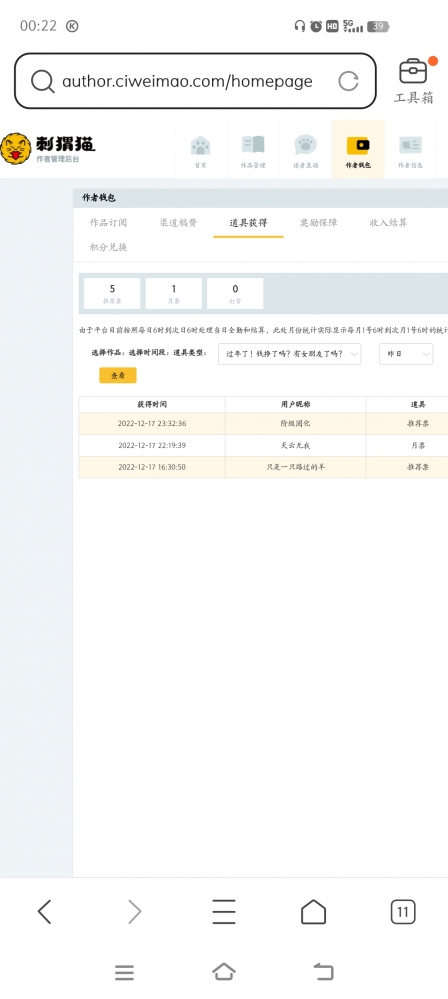
Task: Click the user name 只是一只路过的羊
Action: (296, 467)
